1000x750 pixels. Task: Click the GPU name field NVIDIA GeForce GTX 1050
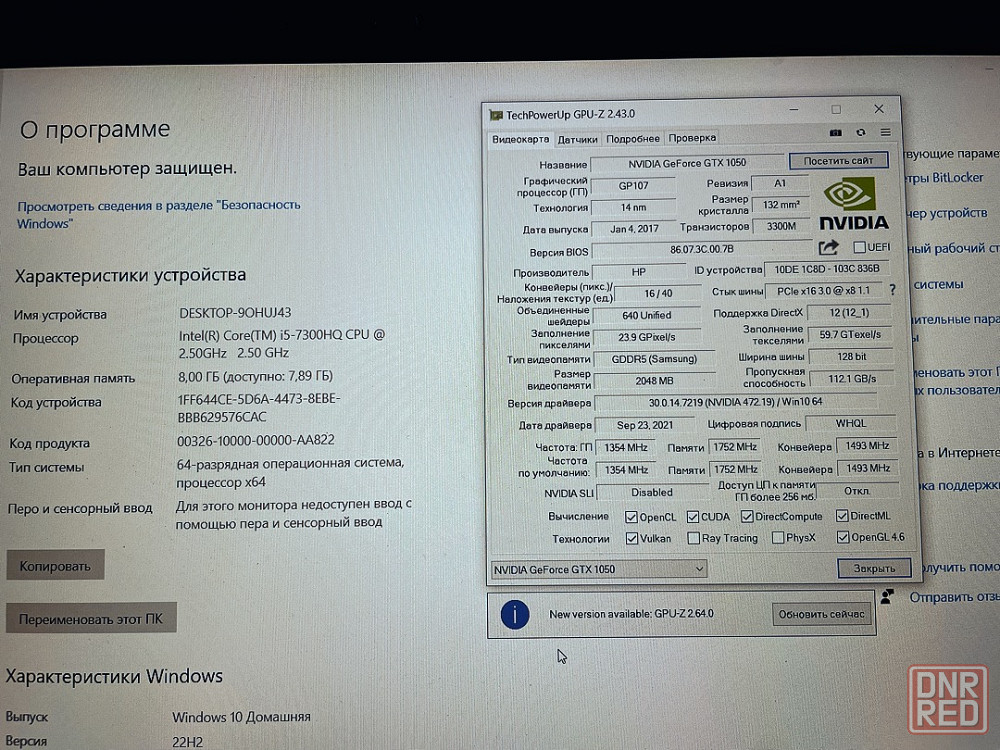point(687,163)
